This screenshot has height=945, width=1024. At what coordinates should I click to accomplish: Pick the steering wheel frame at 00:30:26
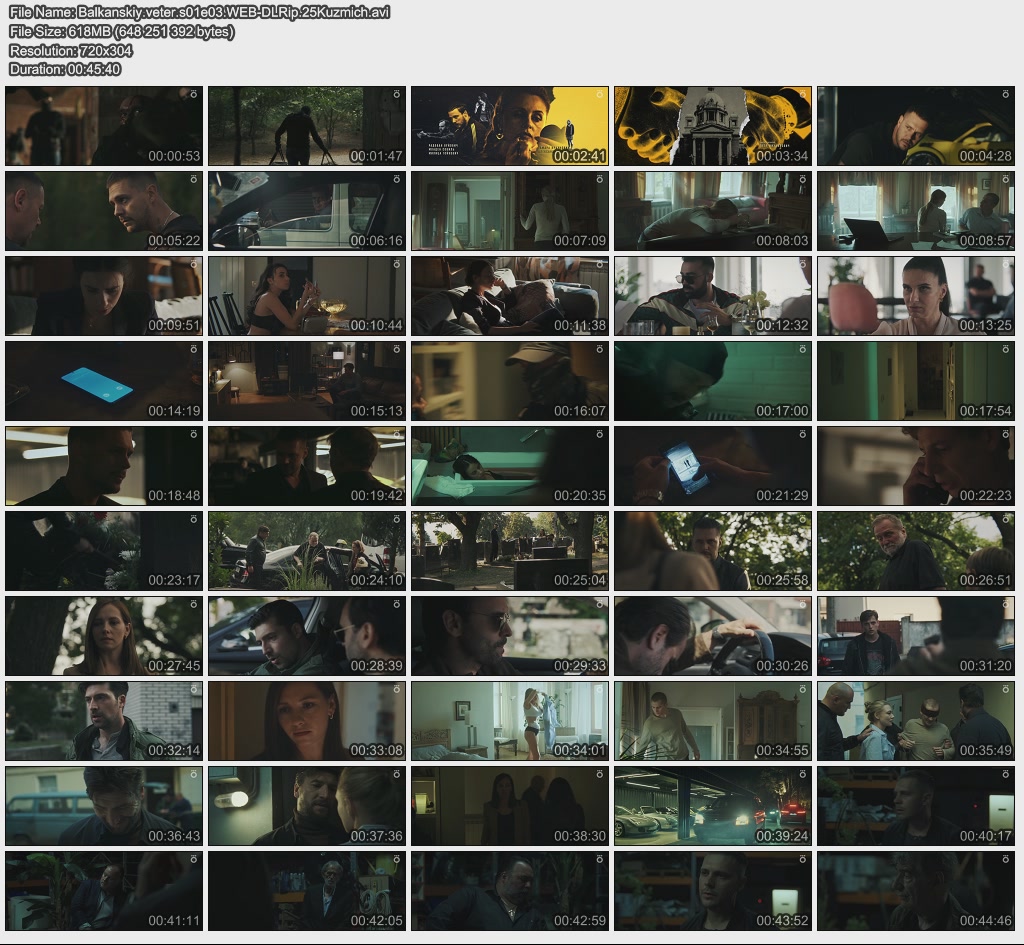tap(713, 636)
